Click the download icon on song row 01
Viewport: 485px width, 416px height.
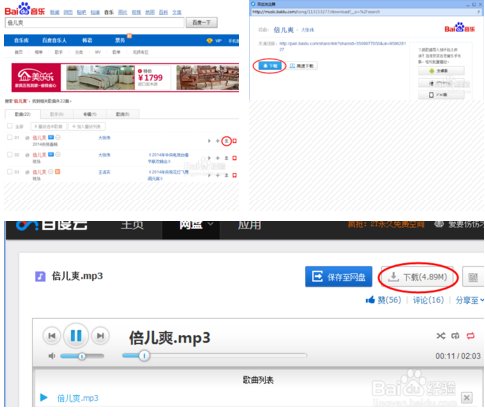click(x=226, y=141)
